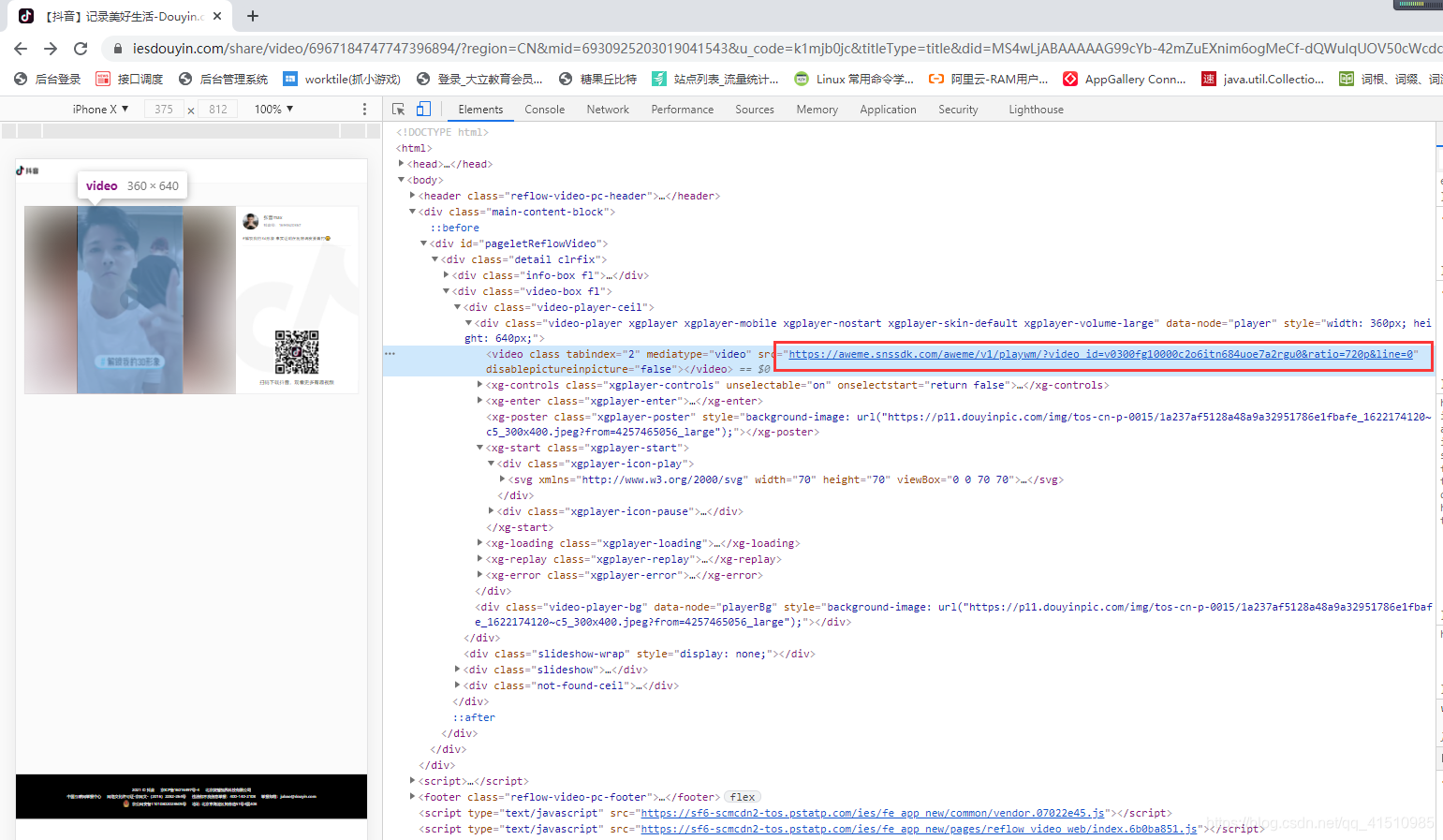1443x840 pixels.
Task: Expand the xg-enter node
Action: coord(480,401)
